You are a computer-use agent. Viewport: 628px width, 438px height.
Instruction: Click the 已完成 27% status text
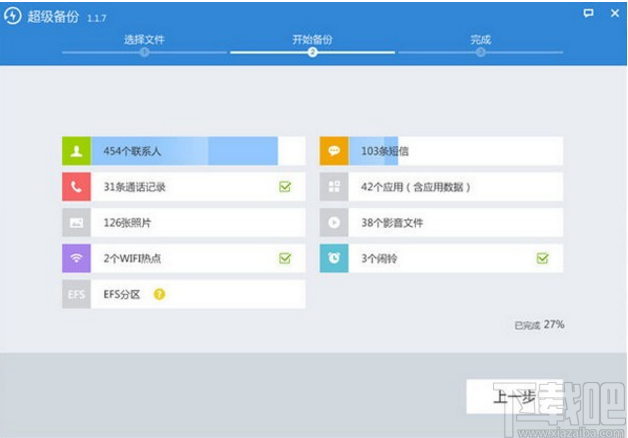click(x=539, y=325)
